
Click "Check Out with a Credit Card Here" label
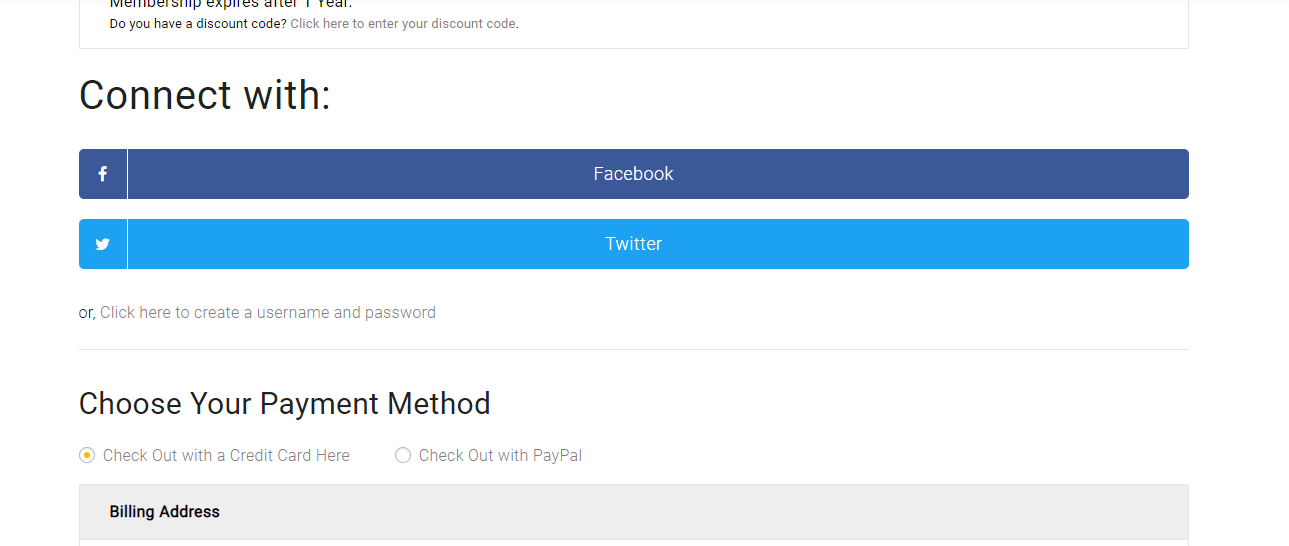pyautogui.click(x=226, y=455)
